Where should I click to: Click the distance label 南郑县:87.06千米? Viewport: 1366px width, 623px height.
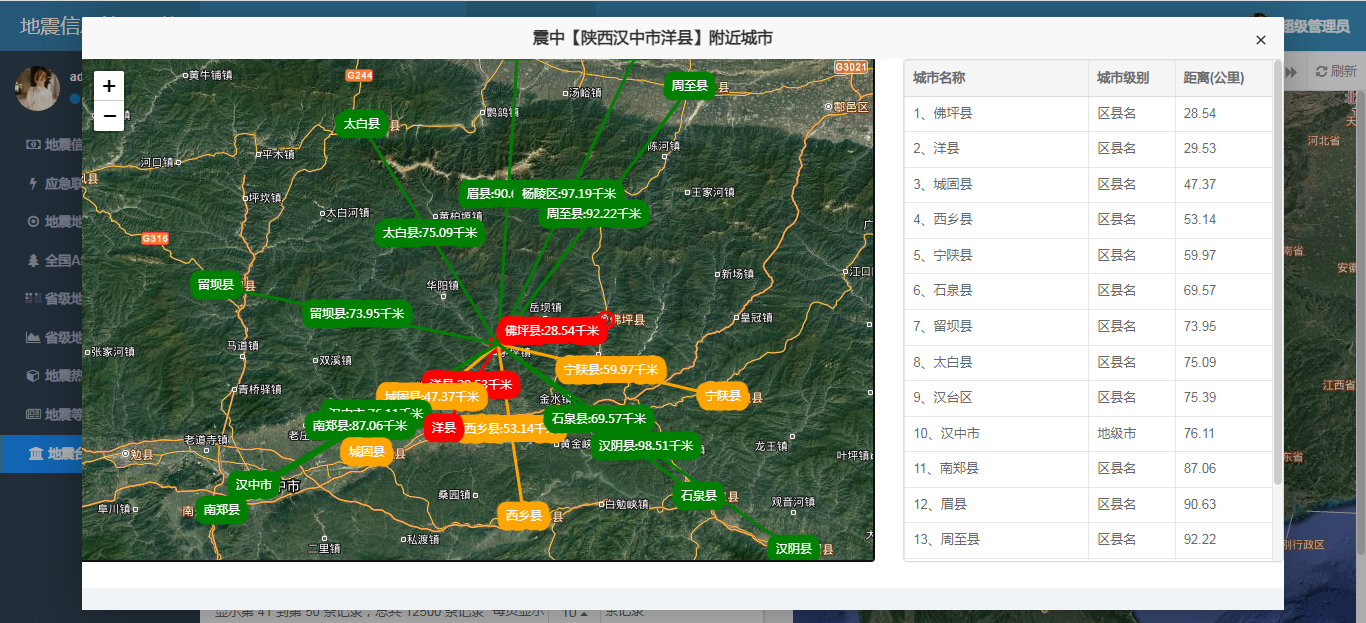(361, 426)
